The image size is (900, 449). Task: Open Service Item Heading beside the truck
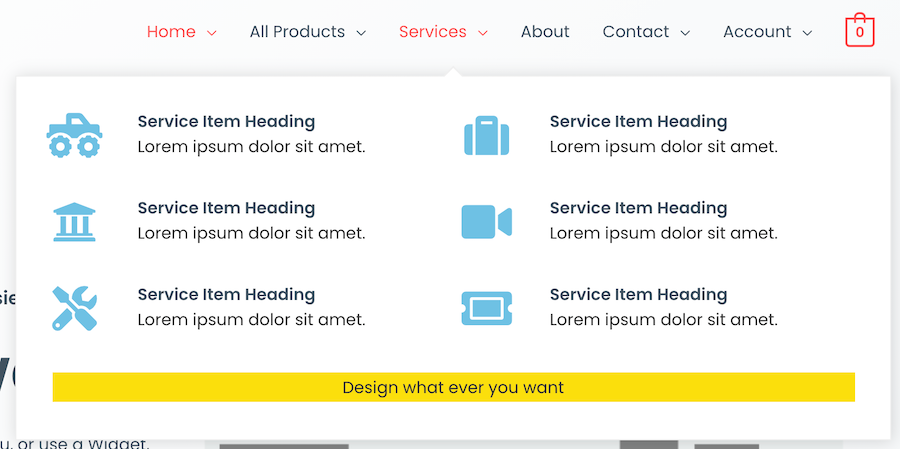tap(226, 122)
